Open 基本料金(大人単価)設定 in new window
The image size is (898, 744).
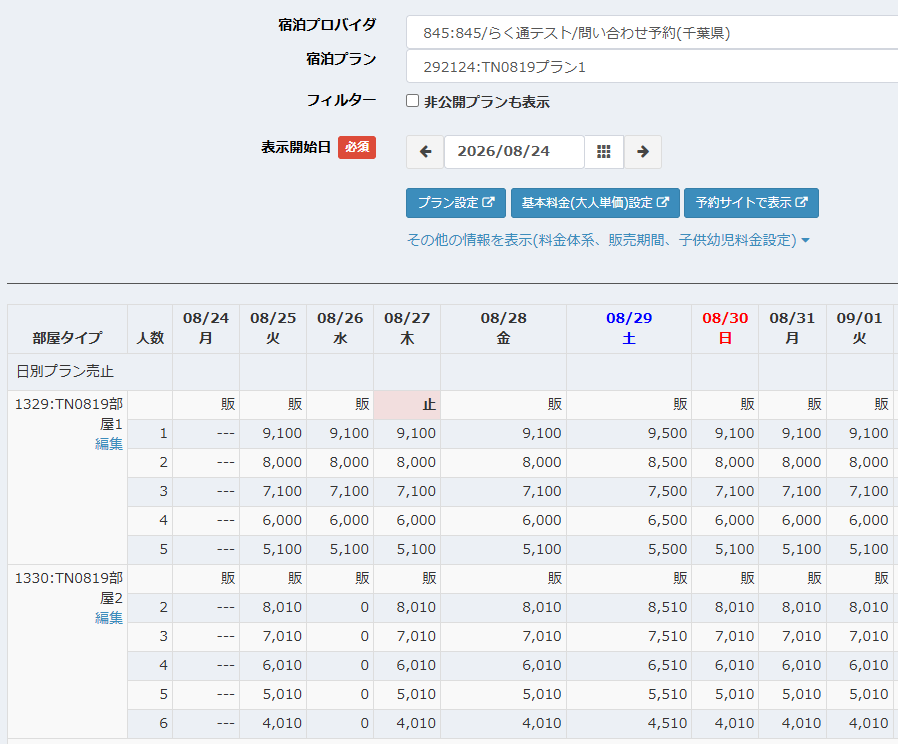595,203
